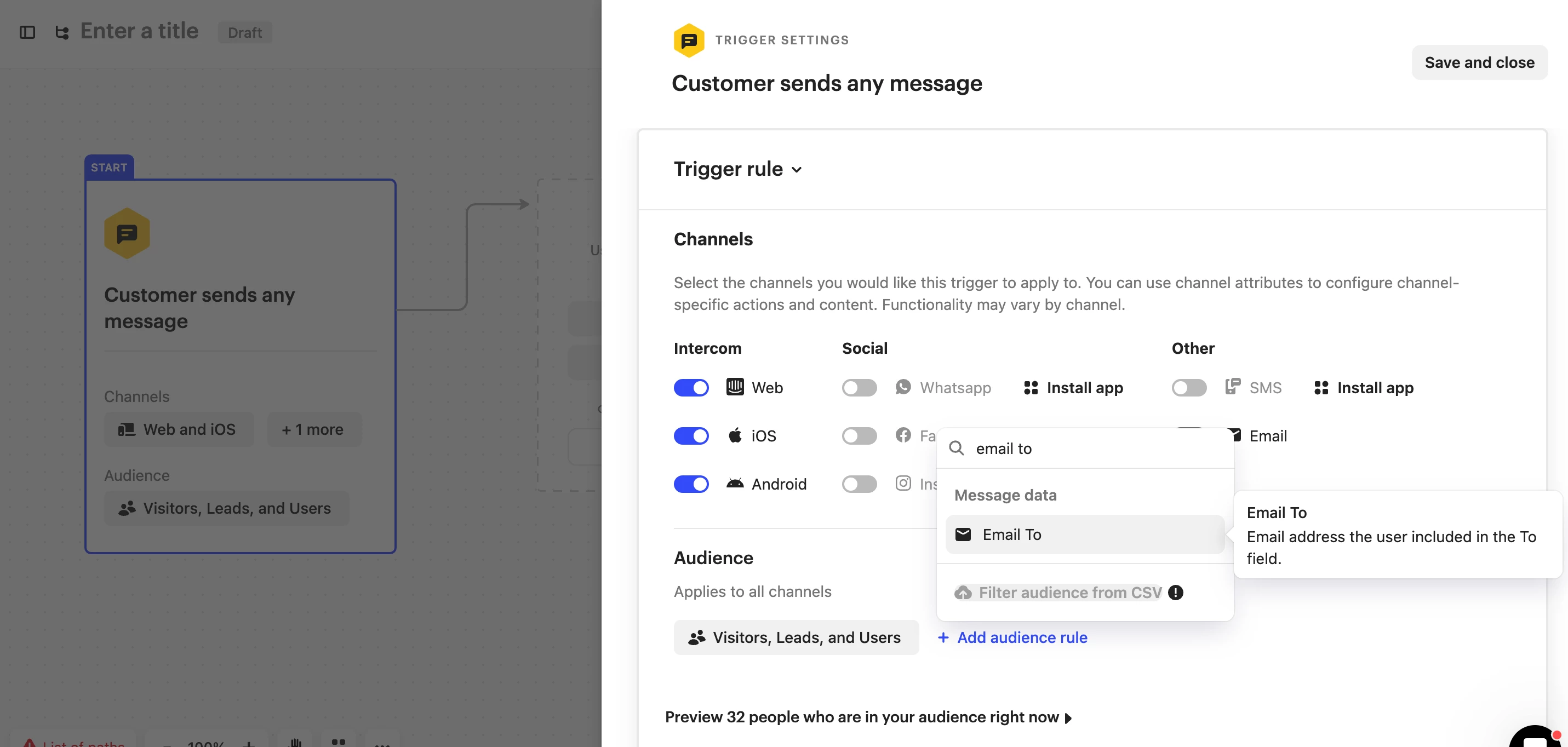Click the search field containing email to
Image resolution: width=1568 pixels, height=747 pixels.
tap(1084, 449)
